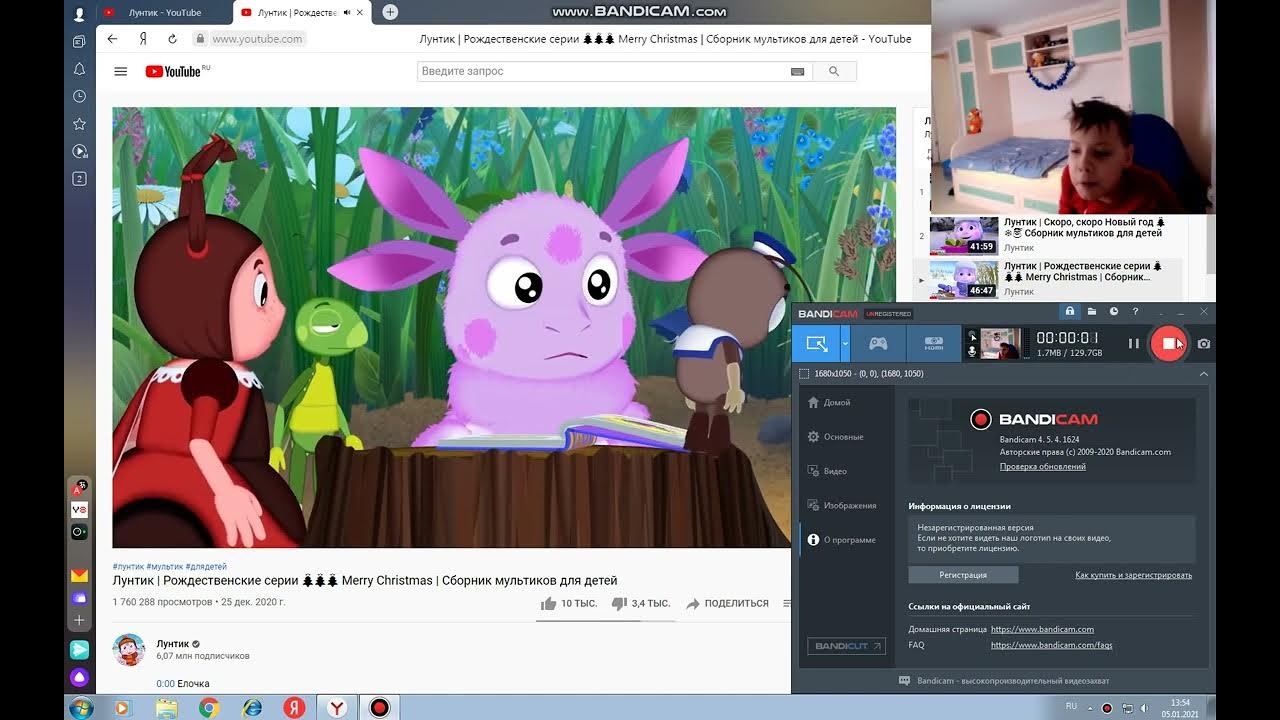Open Bandicam scheduled recording clock icon
1280x720 pixels.
click(x=1114, y=312)
